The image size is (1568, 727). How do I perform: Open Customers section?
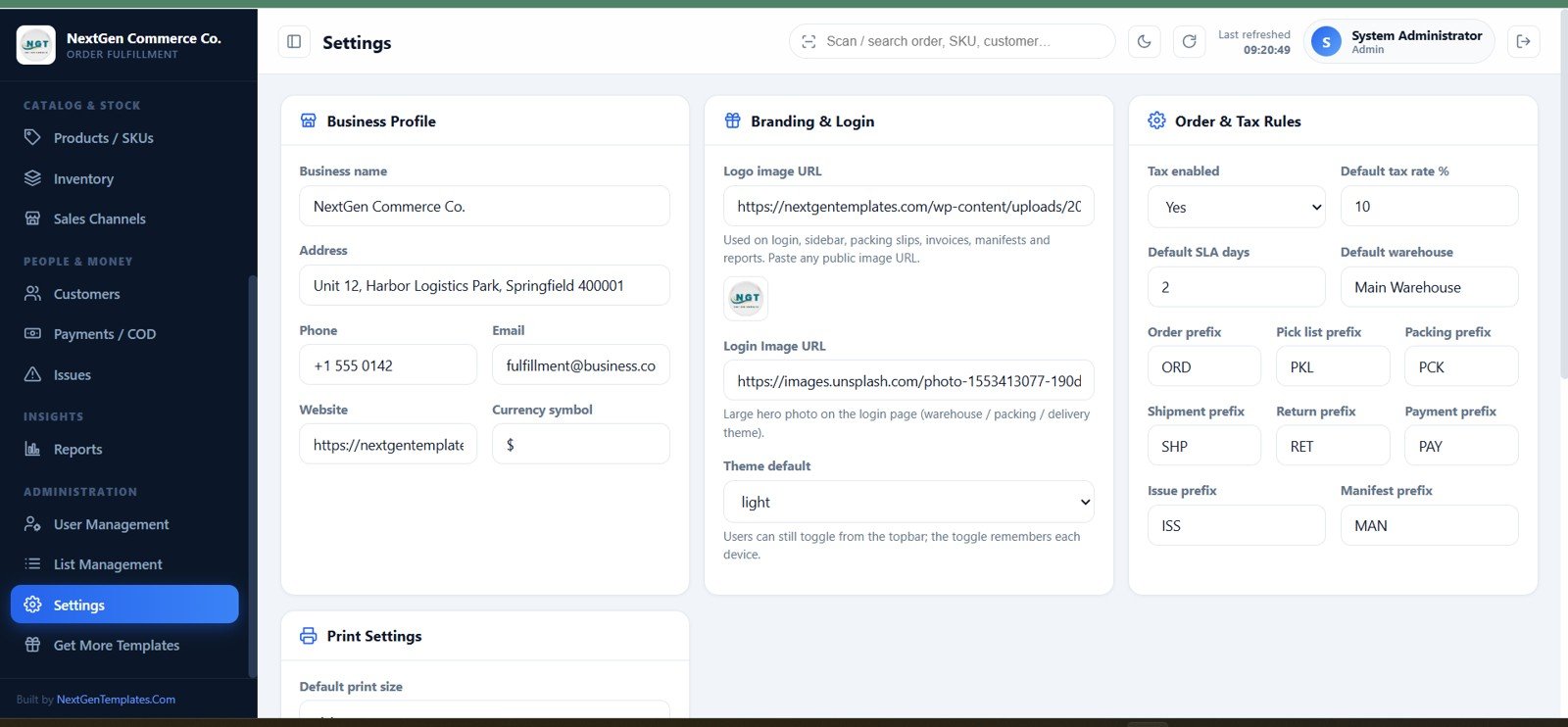124,294
